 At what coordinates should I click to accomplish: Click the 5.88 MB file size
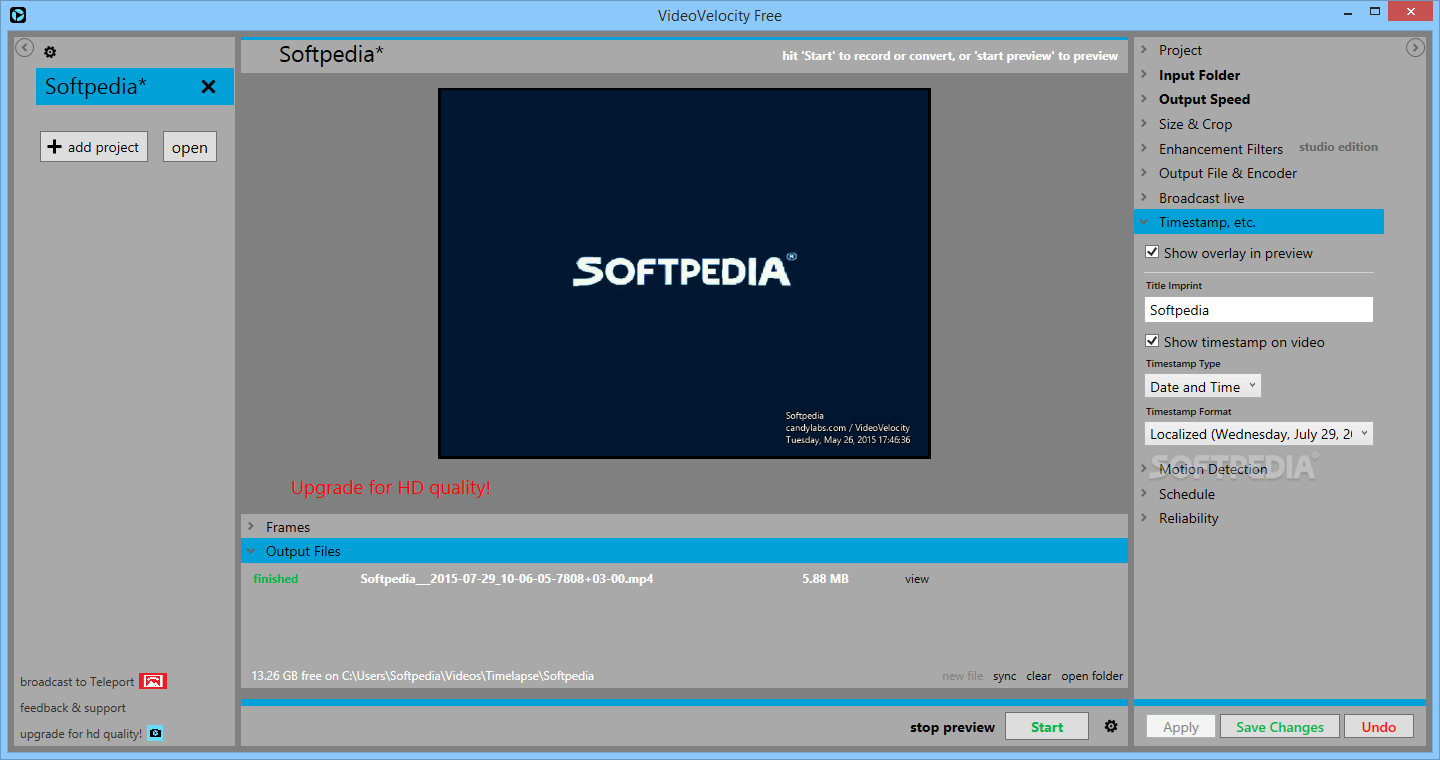click(825, 579)
